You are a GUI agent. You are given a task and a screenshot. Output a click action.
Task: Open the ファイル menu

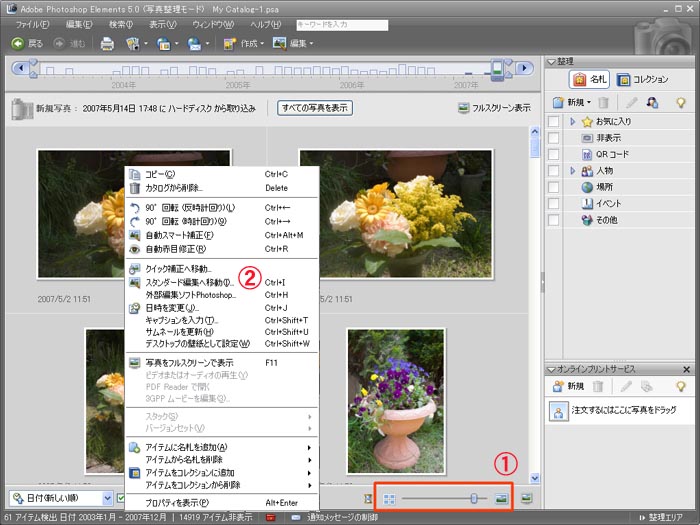pos(32,25)
